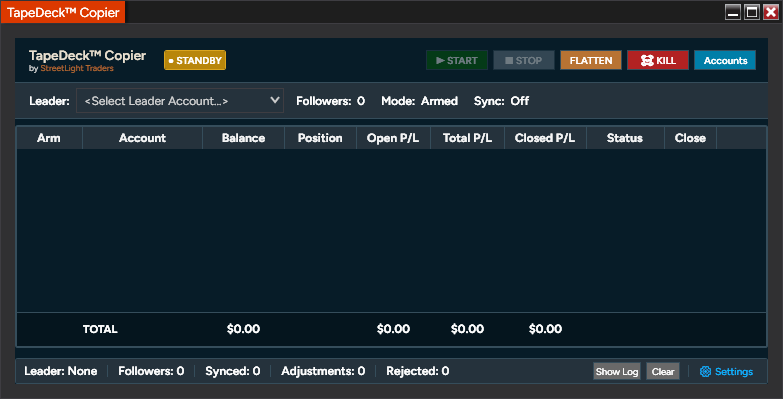
Task: Click the TapeDeck Copier title tab
Action: coord(63,12)
